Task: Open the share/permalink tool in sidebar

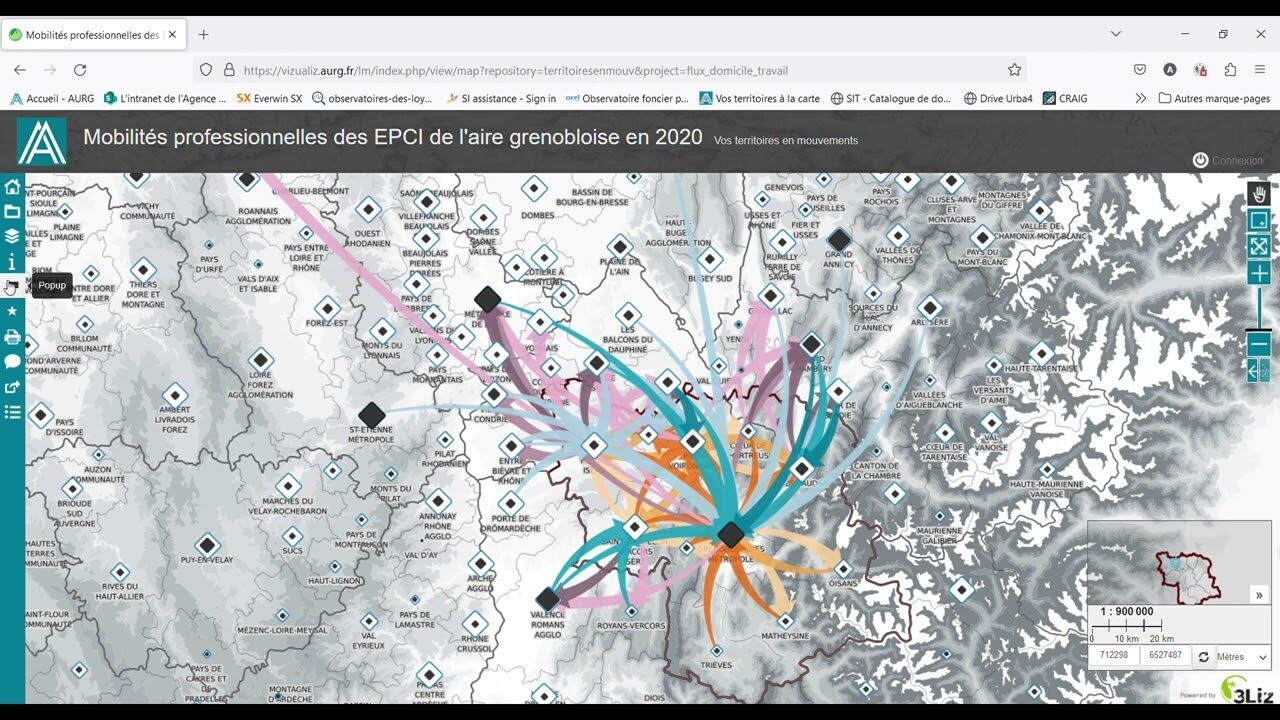Action: coord(12,387)
